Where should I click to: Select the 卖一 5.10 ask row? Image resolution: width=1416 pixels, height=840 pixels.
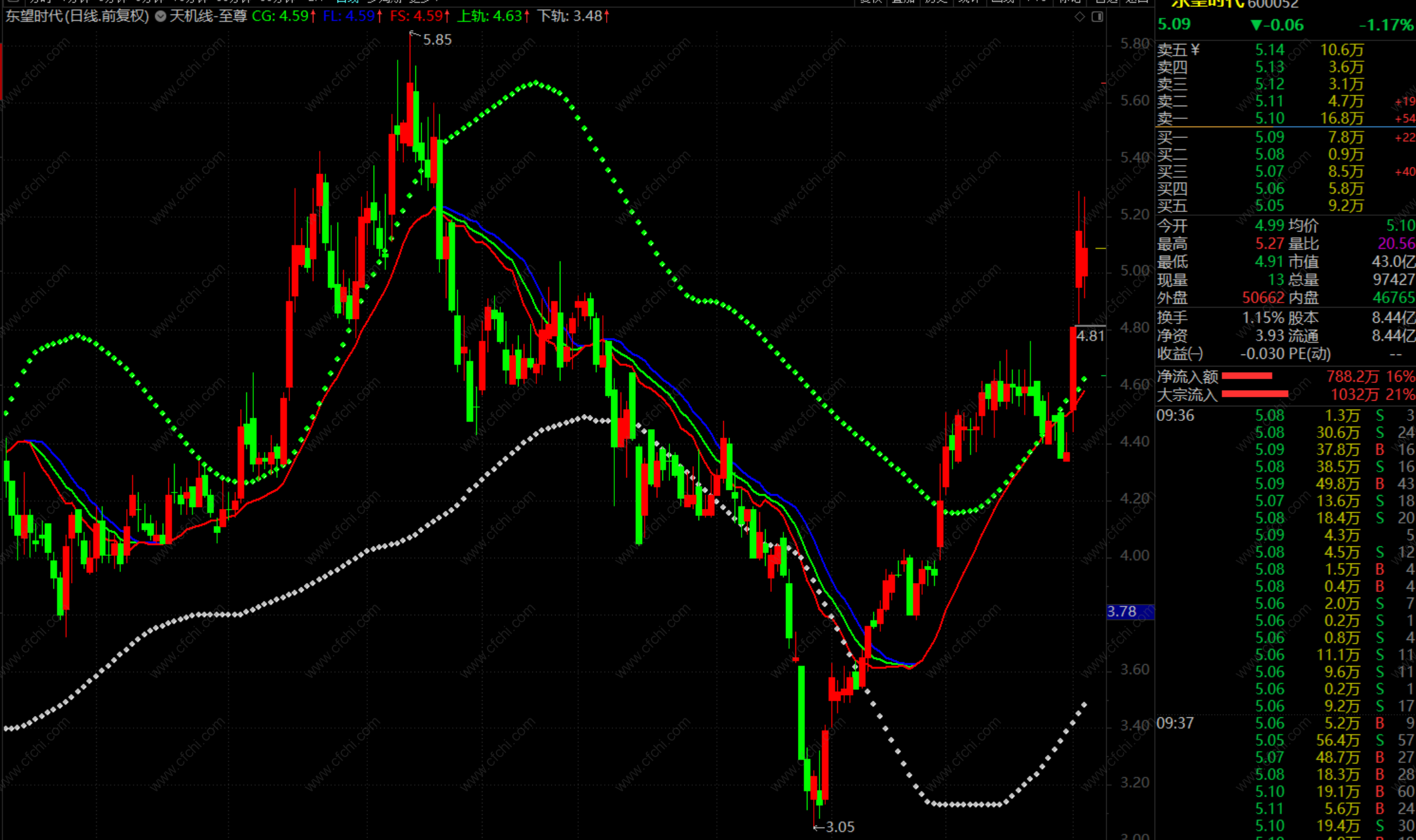pyautogui.click(x=1269, y=118)
